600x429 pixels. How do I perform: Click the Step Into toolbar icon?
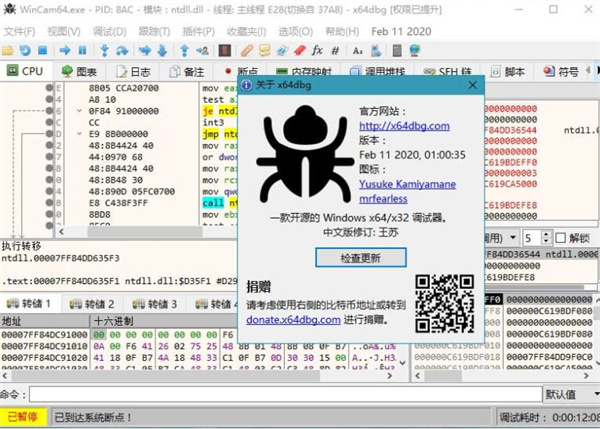[104, 51]
